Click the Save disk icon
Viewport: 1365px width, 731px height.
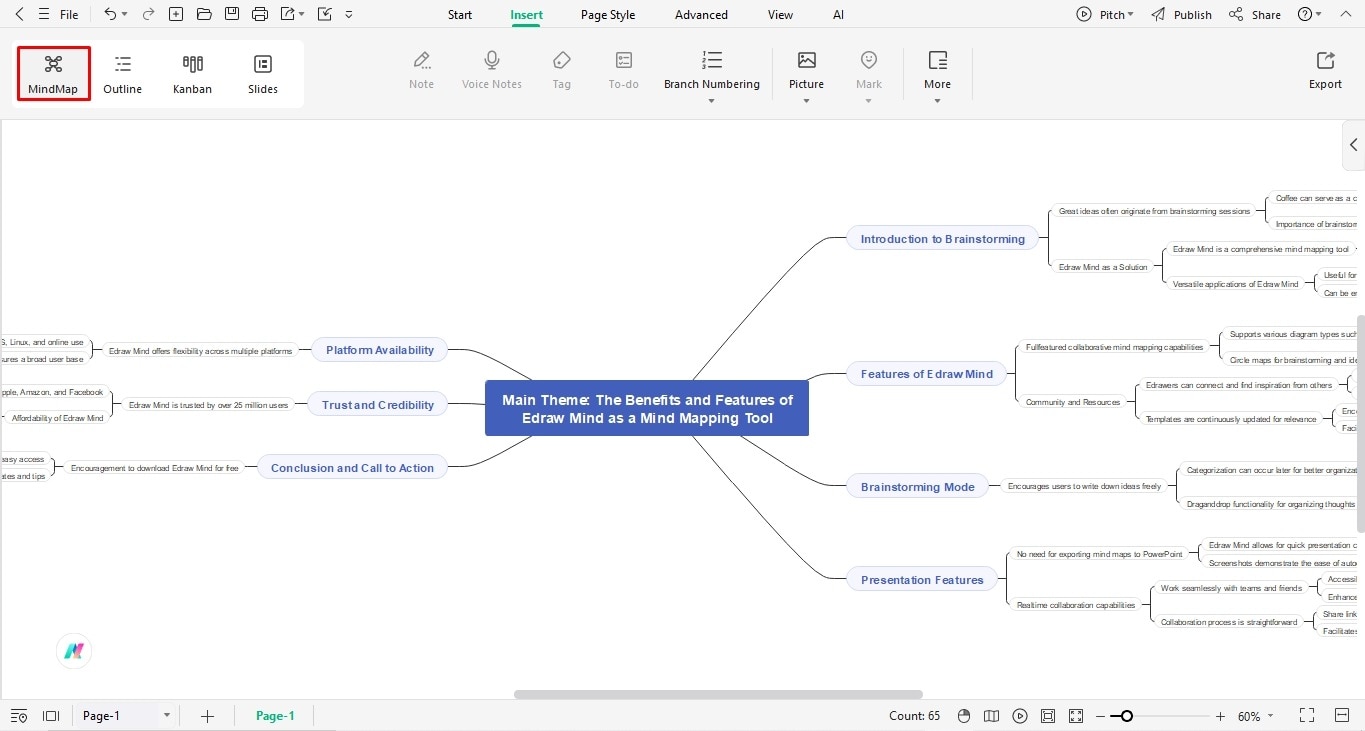point(232,14)
